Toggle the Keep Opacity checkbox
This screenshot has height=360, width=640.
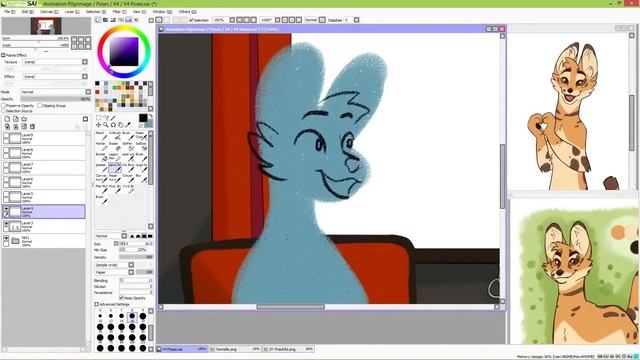[x=121, y=298]
